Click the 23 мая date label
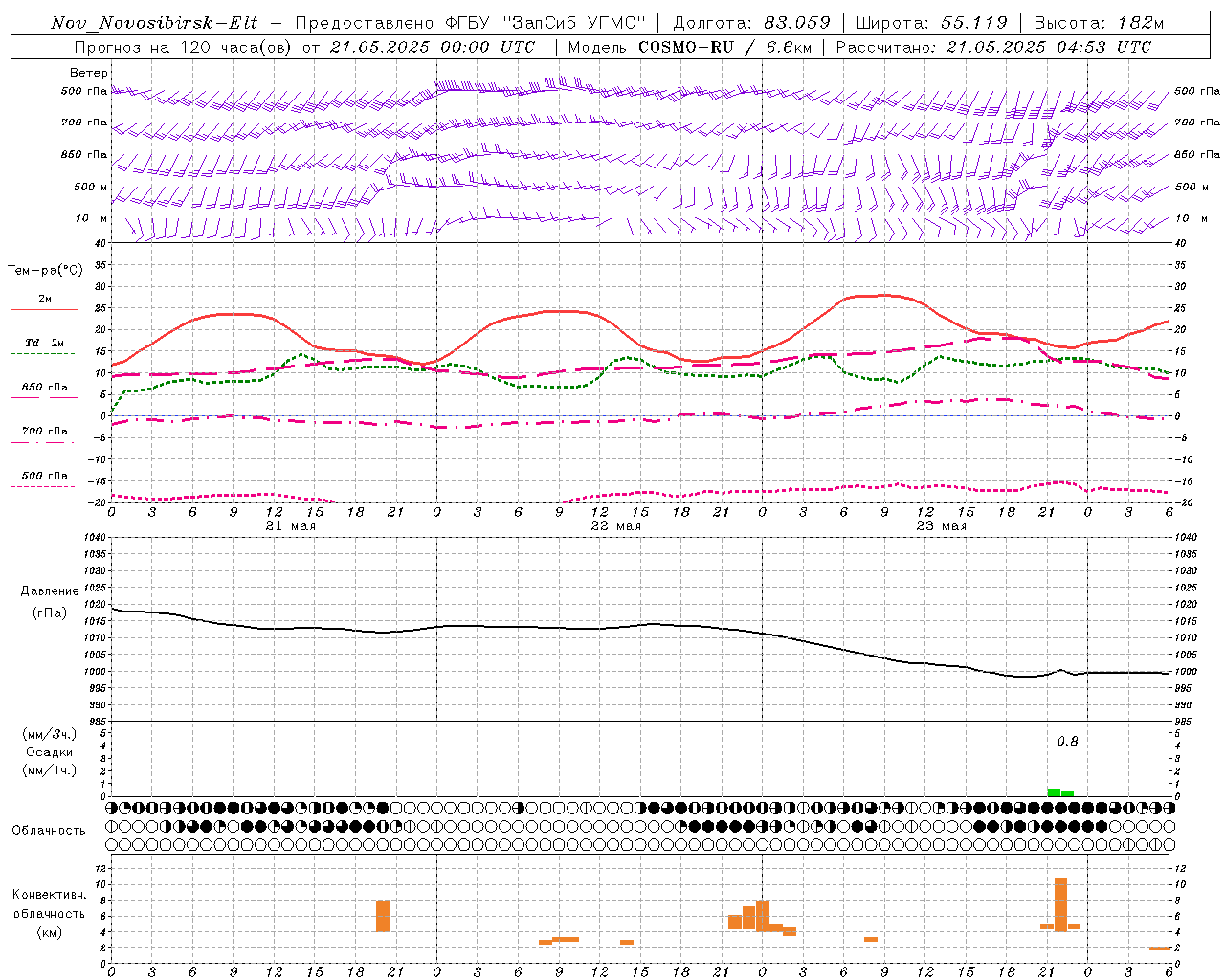 pyautogui.click(x=942, y=526)
